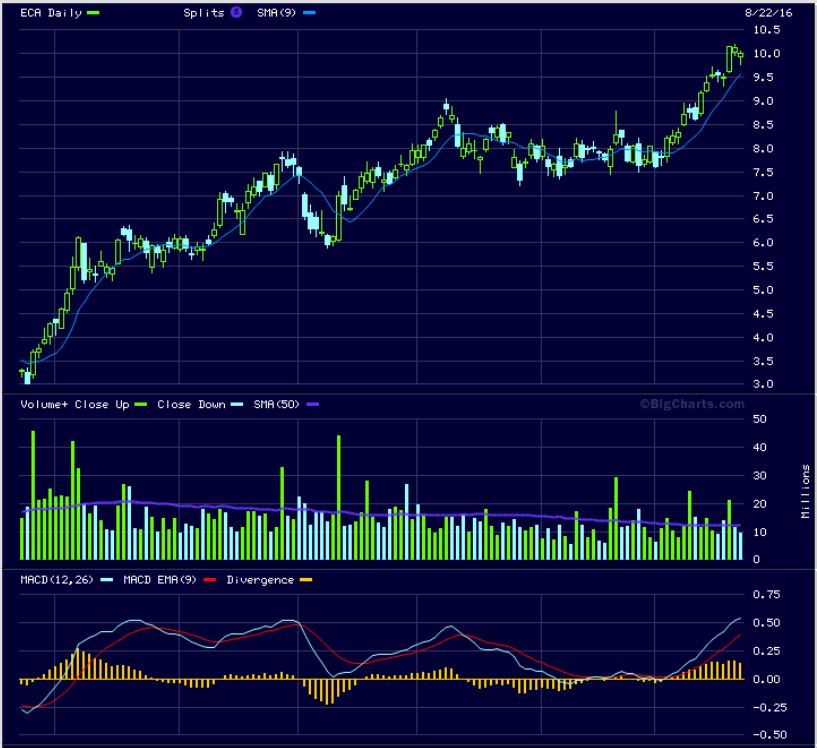Image resolution: width=817 pixels, height=748 pixels.
Task: Click the 50 volume axis value
Action: [x=760, y=419]
